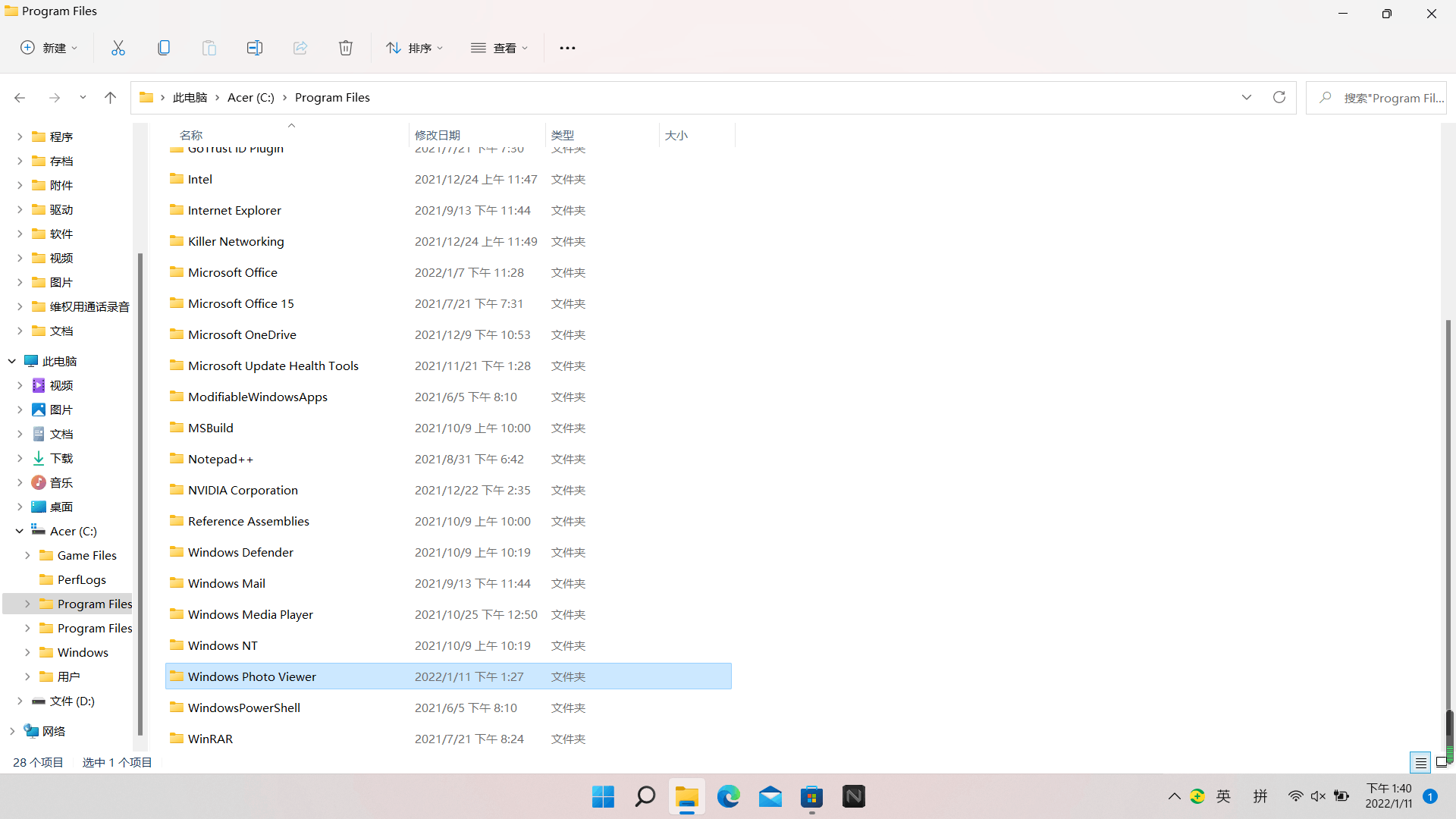Open the 排序 sort dropdown
This screenshot has height=819, width=1456.
415,48
